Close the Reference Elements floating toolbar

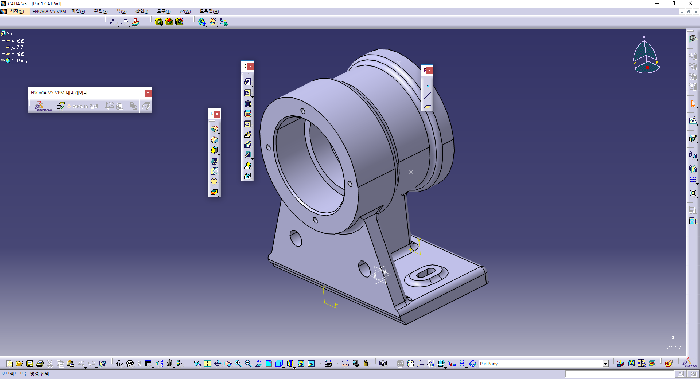[429, 71]
